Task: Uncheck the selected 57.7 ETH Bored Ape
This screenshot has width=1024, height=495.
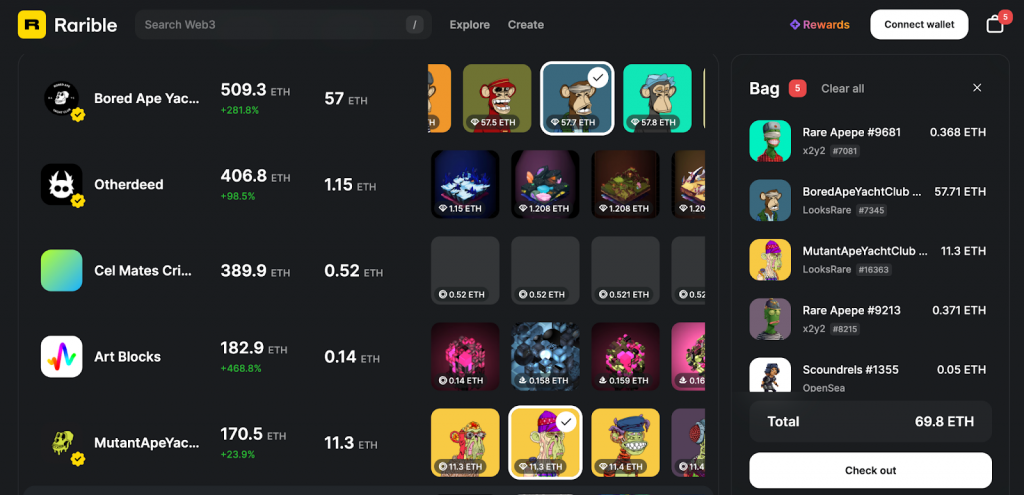Action: click(x=577, y=98)
